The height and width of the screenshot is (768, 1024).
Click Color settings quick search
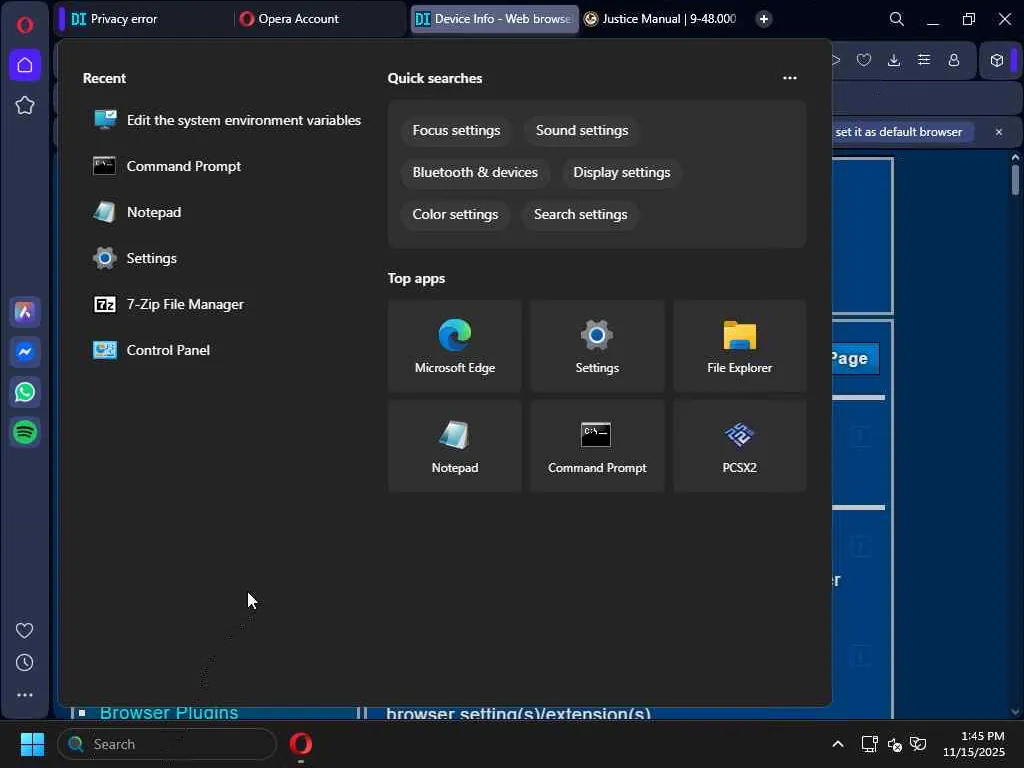(x=455, y=214)
